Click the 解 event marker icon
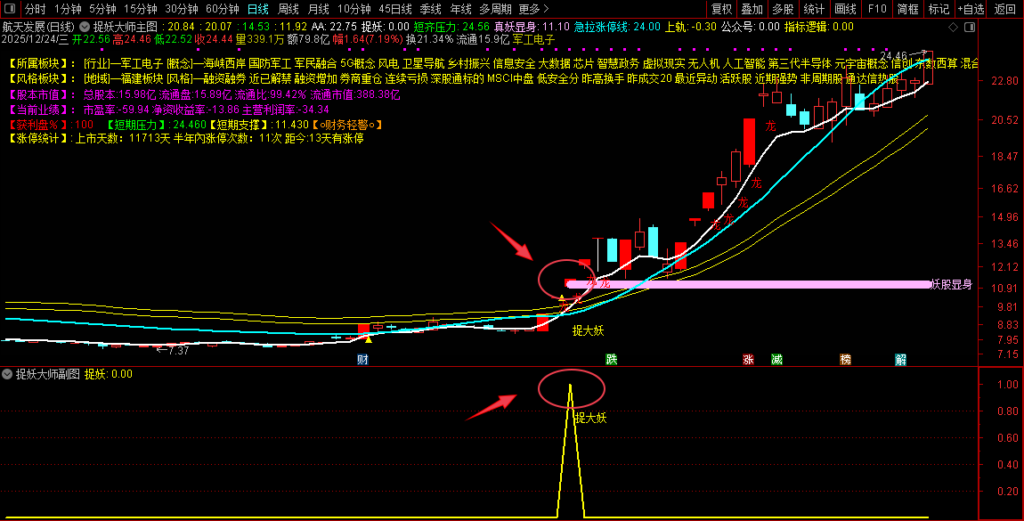This screenshot has width=1024, height=521. [901, 359]
